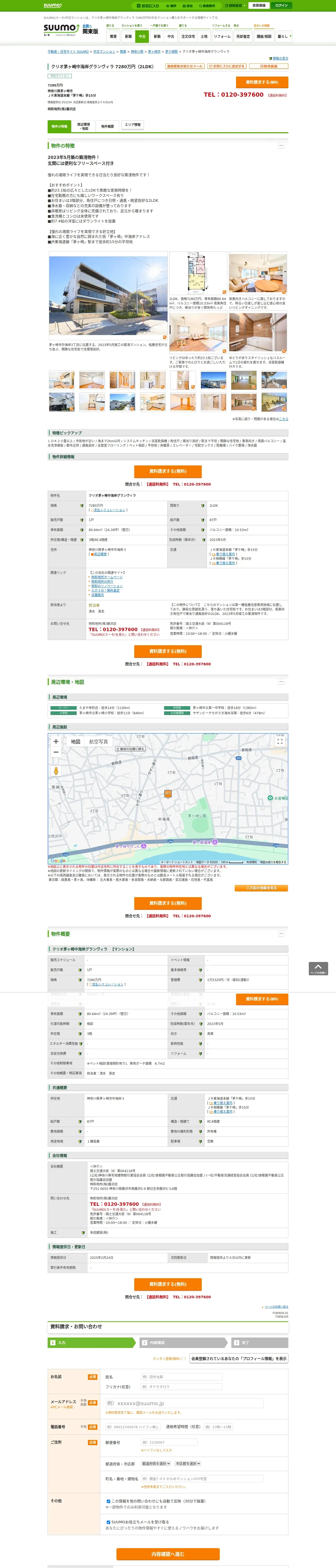336x1568 pixels.
Task: Click この街の情報を見る button
Action: [261, 888]
